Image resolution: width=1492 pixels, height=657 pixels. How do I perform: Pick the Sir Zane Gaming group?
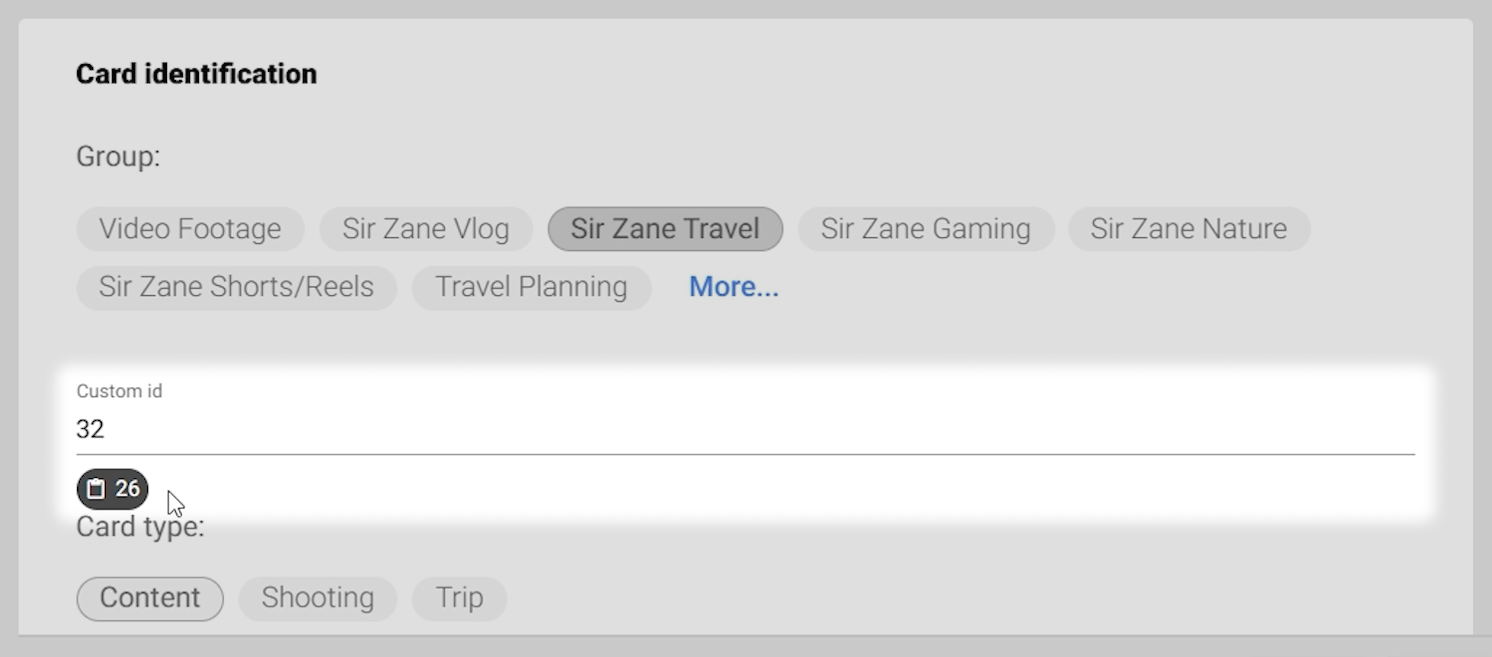click(925, 229)
